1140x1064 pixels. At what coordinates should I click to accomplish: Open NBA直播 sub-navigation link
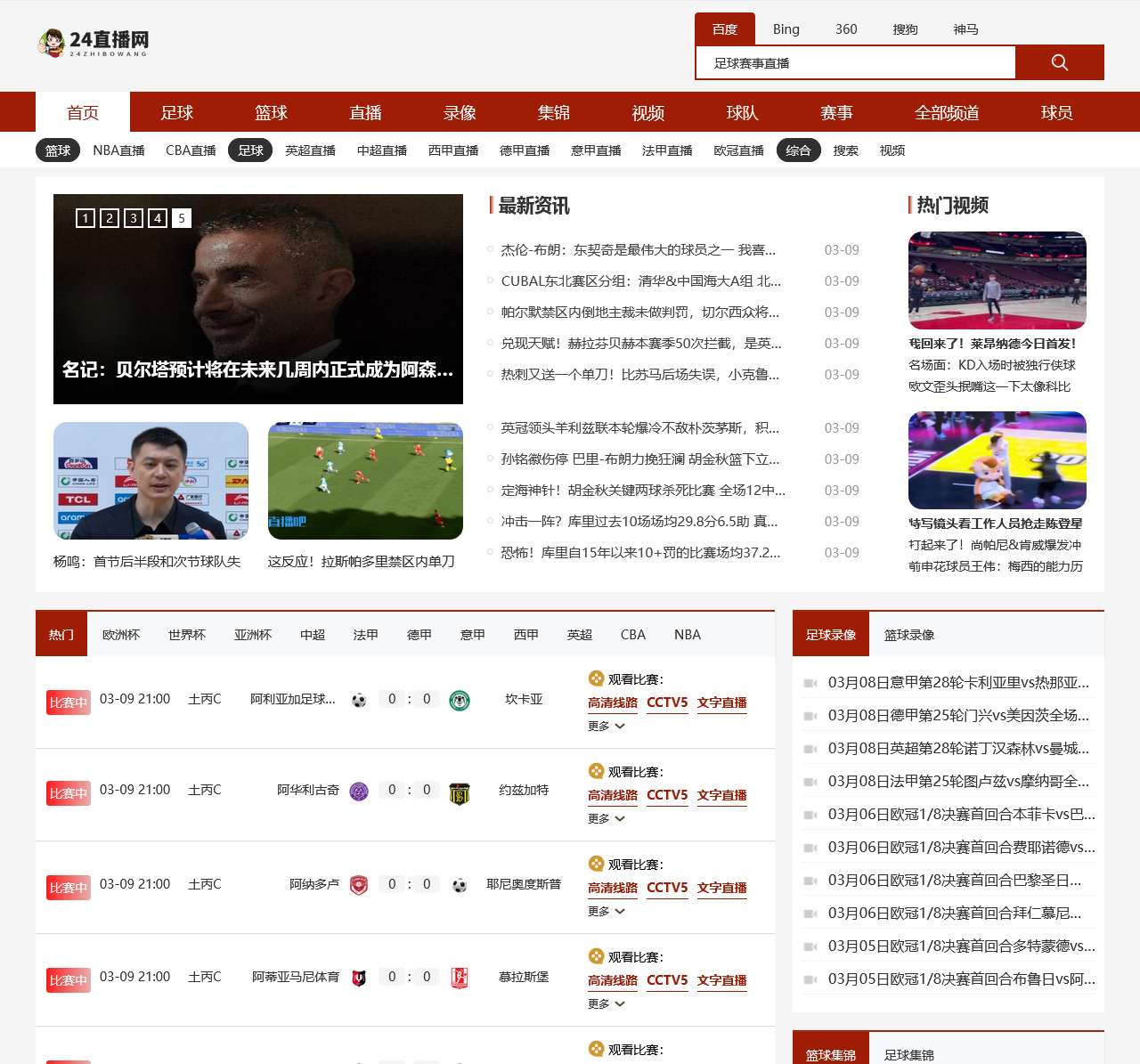pyautogui.click(x=118, y=150)
